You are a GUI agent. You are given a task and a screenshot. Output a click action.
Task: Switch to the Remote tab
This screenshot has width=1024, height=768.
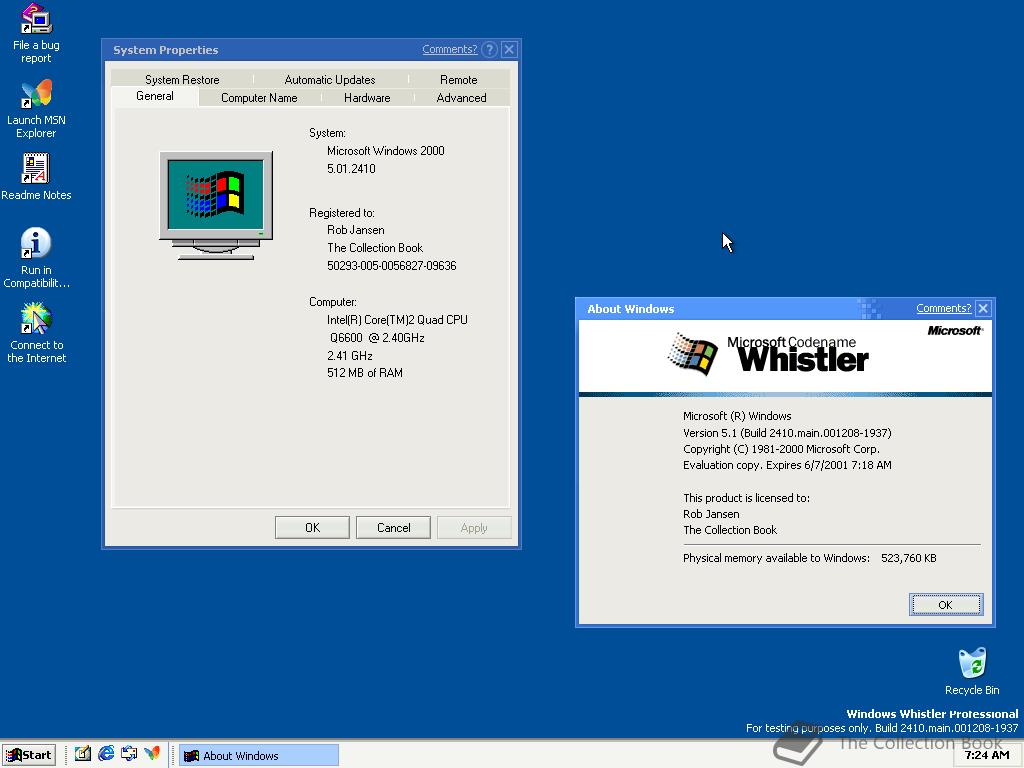click(x=458, y=80)
